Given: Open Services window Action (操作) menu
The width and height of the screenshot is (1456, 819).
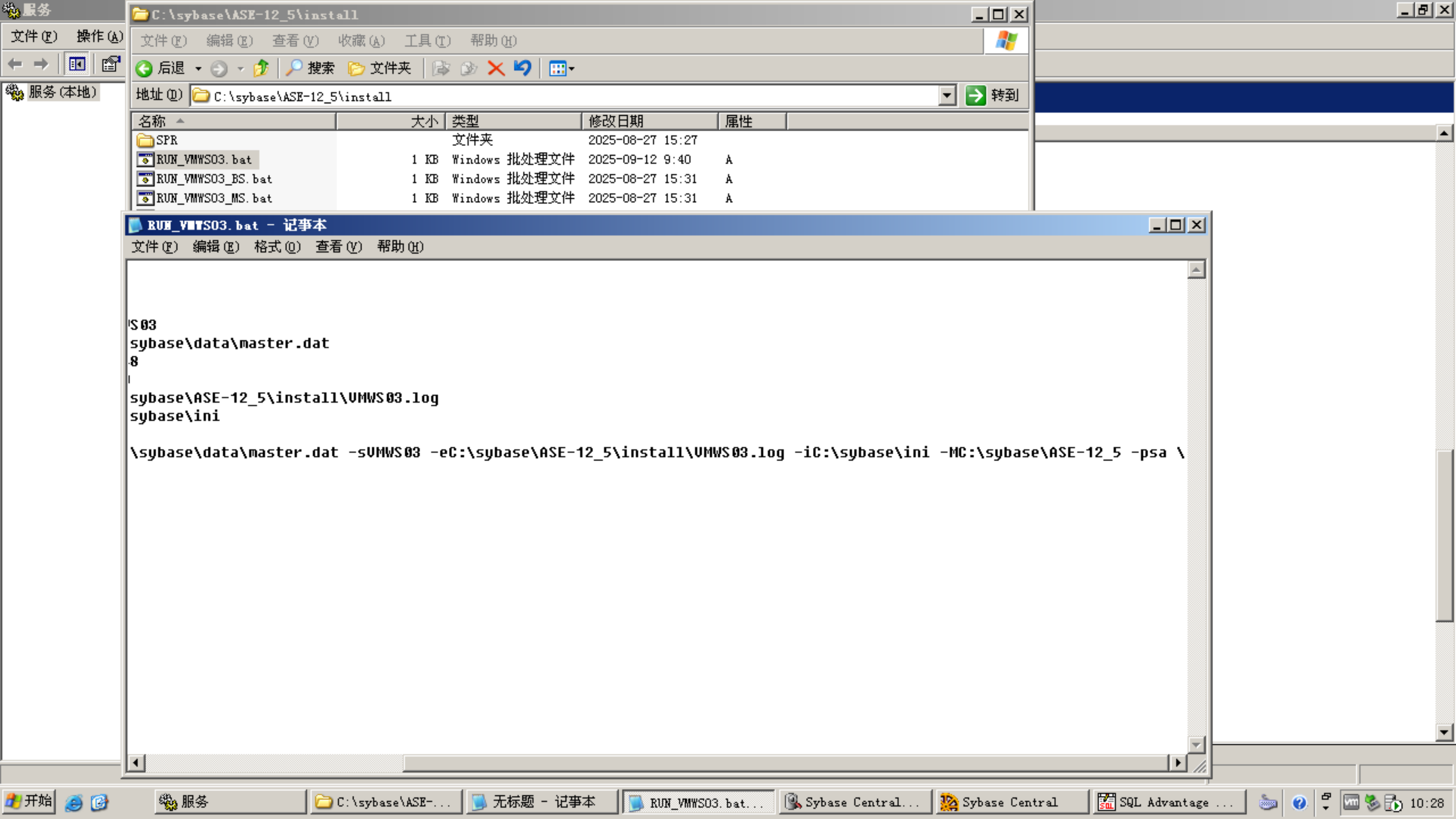Looking at the screenshot, I should click(99, 36).
